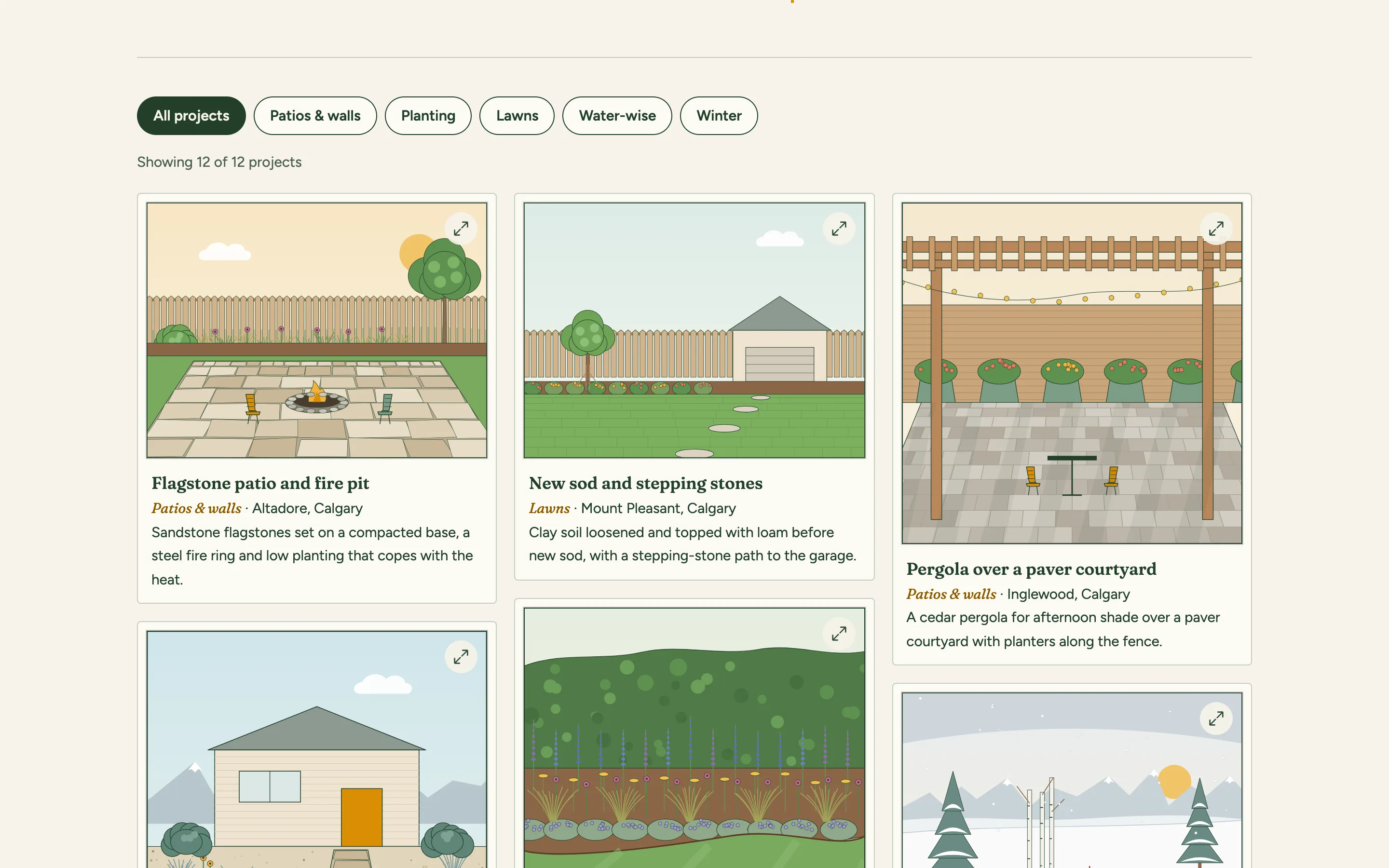Click the Inglewood, Calgary location text
Viewport: 1389px width, 868px height.
[x=1068, y=594]
